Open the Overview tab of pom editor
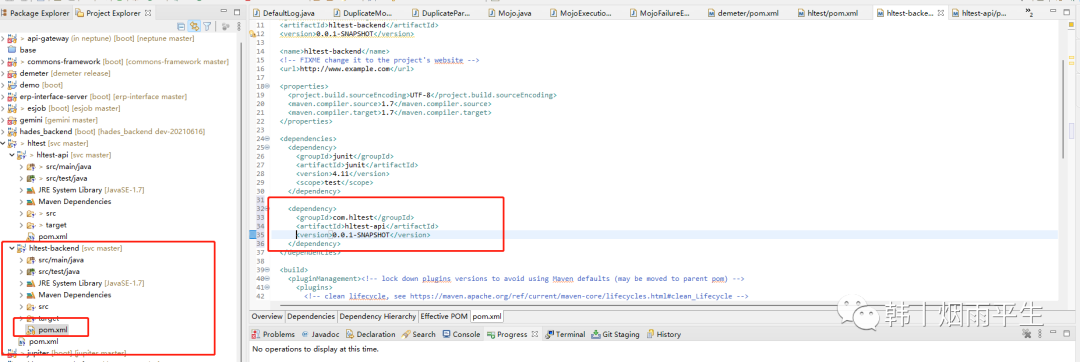The image size is (1080, 362). coord(267,317)
